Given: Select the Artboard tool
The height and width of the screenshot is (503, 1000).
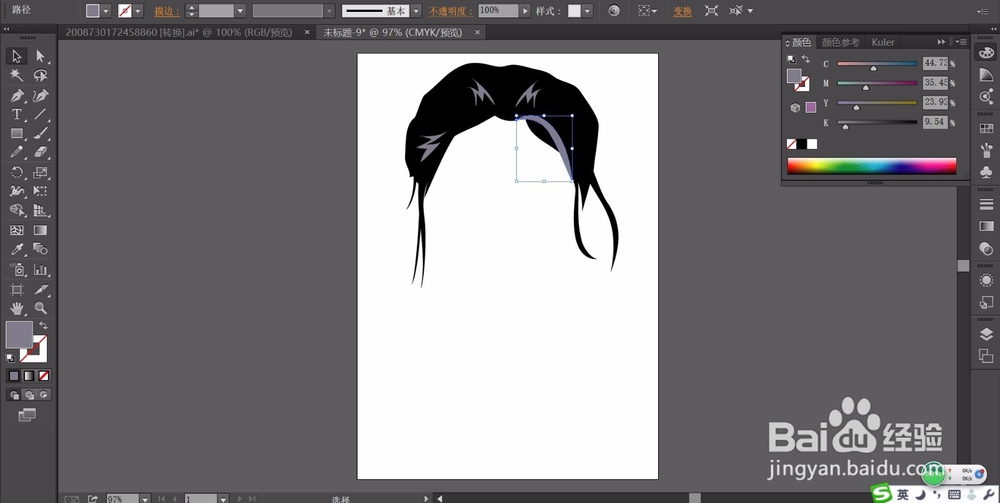Looking at the screenshot, I should pyautogui.click(x=17, y=289).
